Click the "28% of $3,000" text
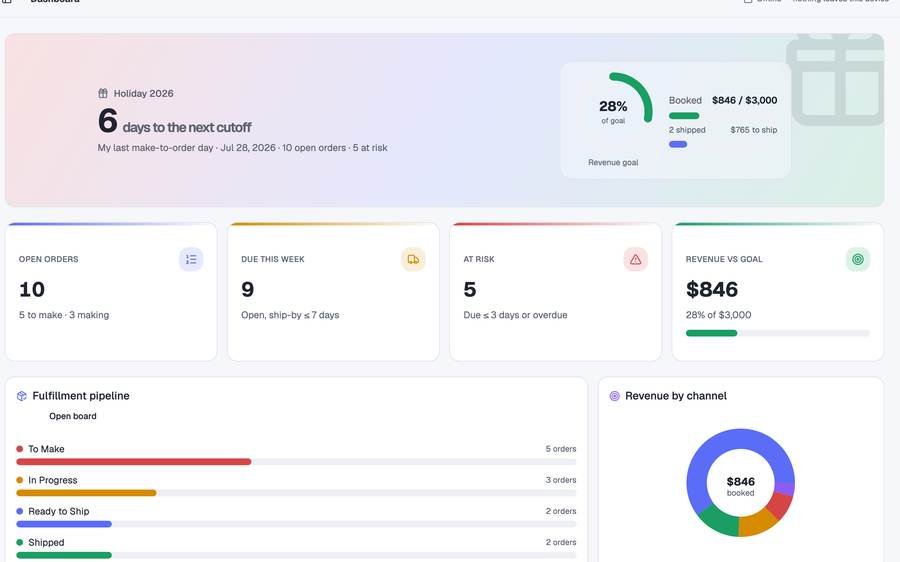900x562 pixels. (x=718, y=315)
